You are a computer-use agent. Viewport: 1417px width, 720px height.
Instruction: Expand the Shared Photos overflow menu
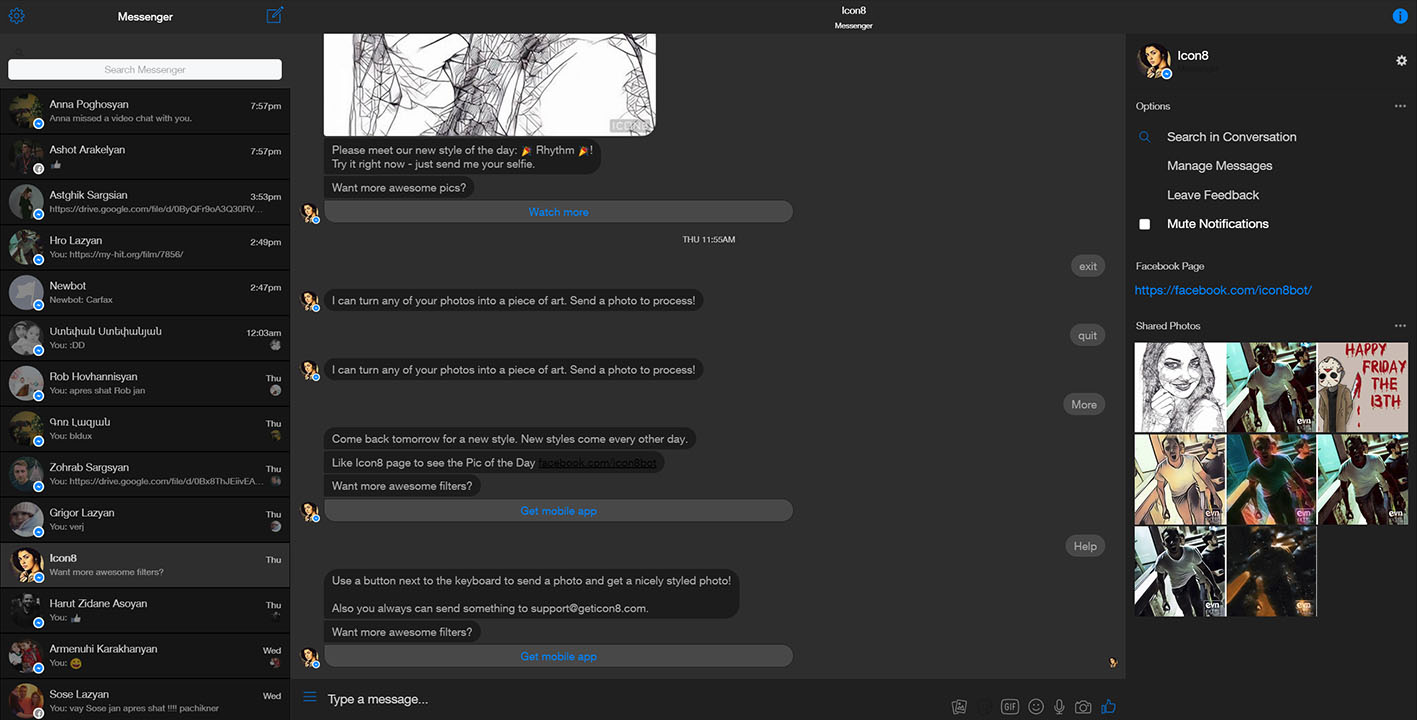(1400, 325)
